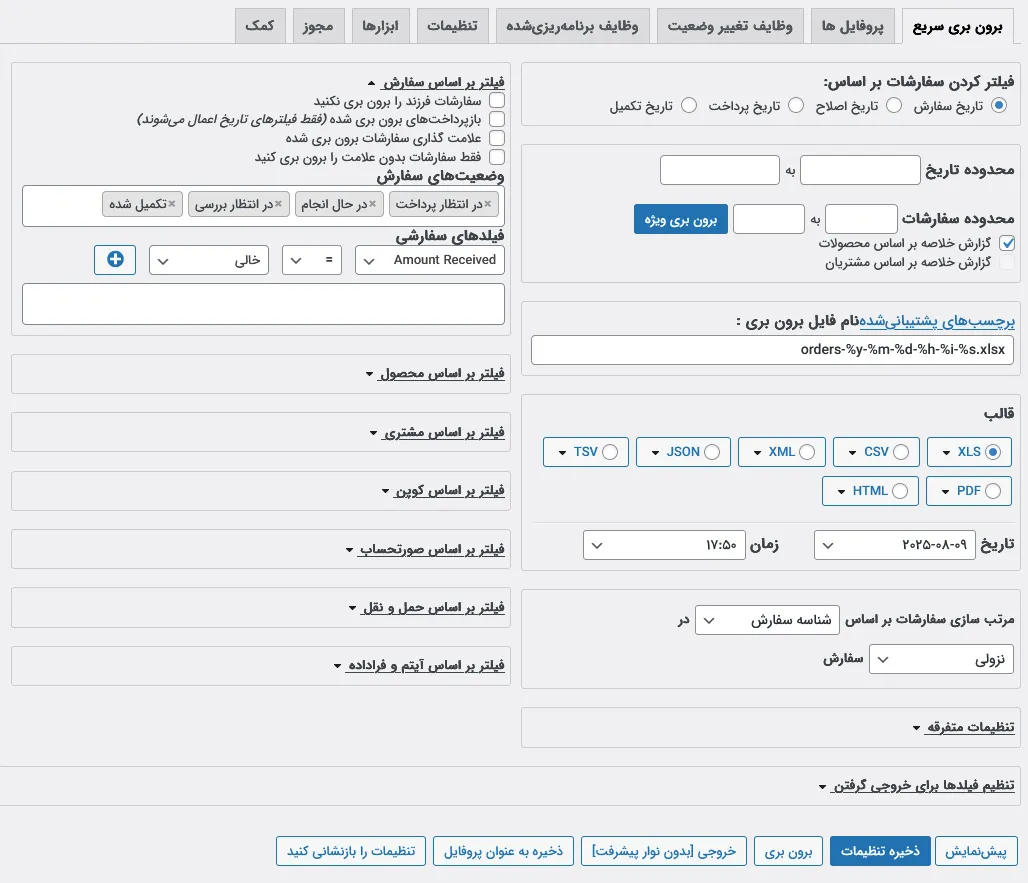Screen dimensions: 1028x883
Task: Click 'تنظیمات را بازنشانی کنید' button
Action: pos(351,851)
